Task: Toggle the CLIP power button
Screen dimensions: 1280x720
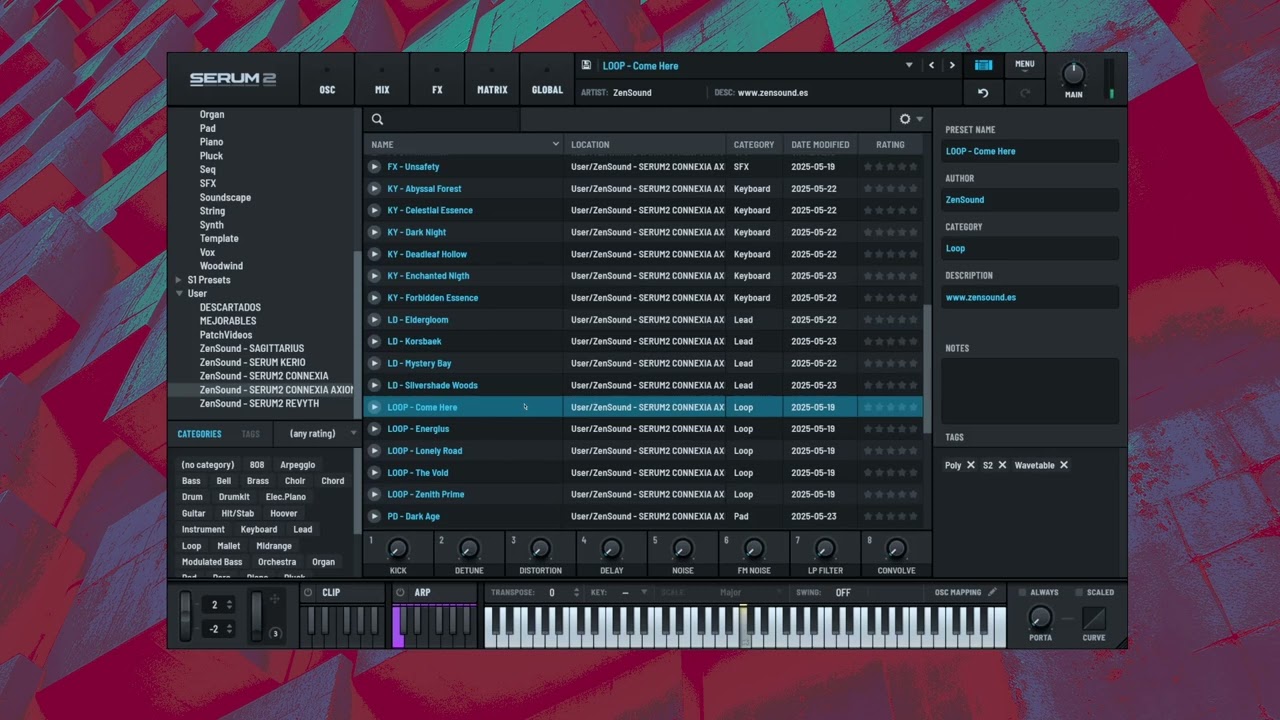Action: click(308, 593)
